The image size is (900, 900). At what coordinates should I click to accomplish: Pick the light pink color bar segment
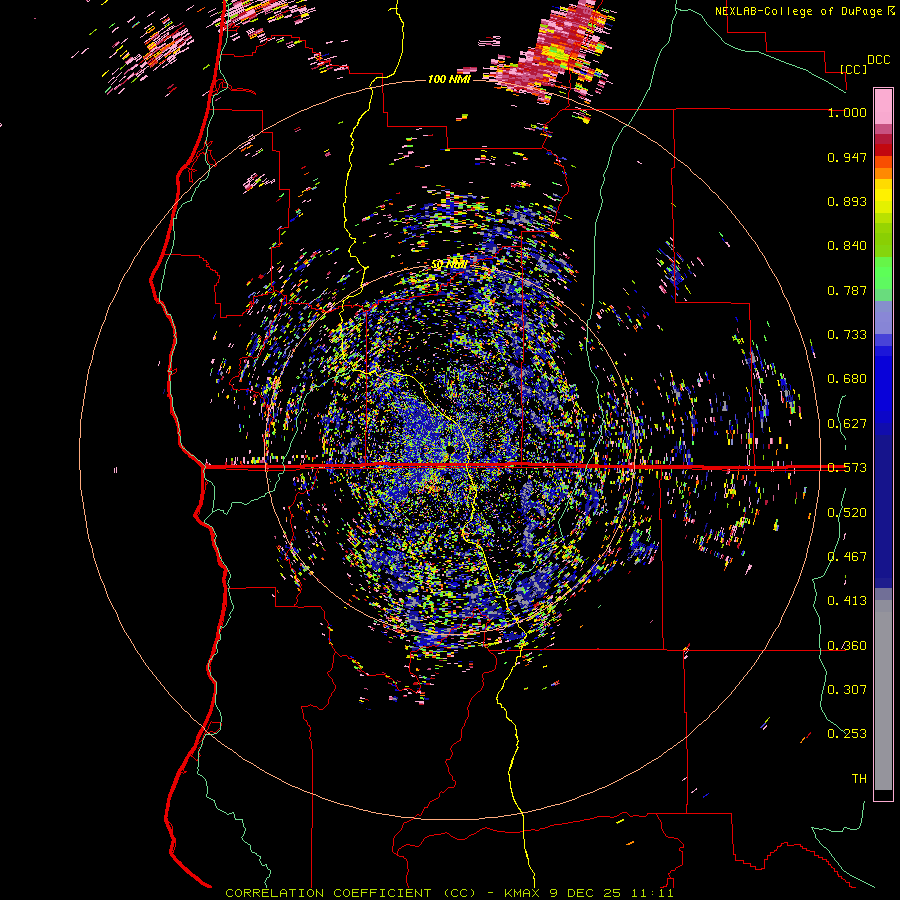point(883,107)
